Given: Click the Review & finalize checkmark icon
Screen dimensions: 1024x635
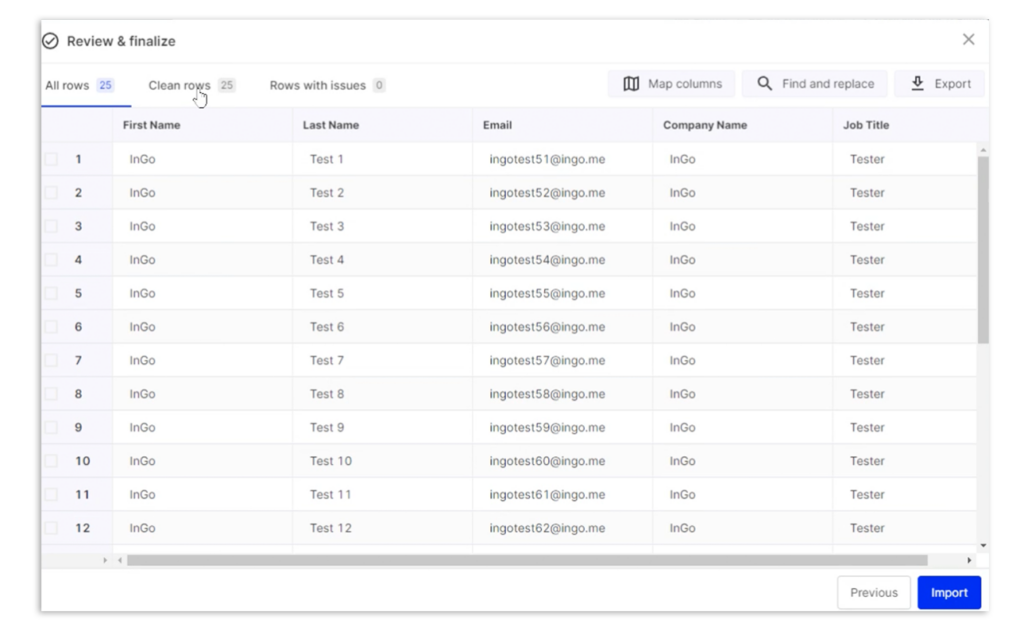Looking at the screenshot, I should tap(50, 41).
